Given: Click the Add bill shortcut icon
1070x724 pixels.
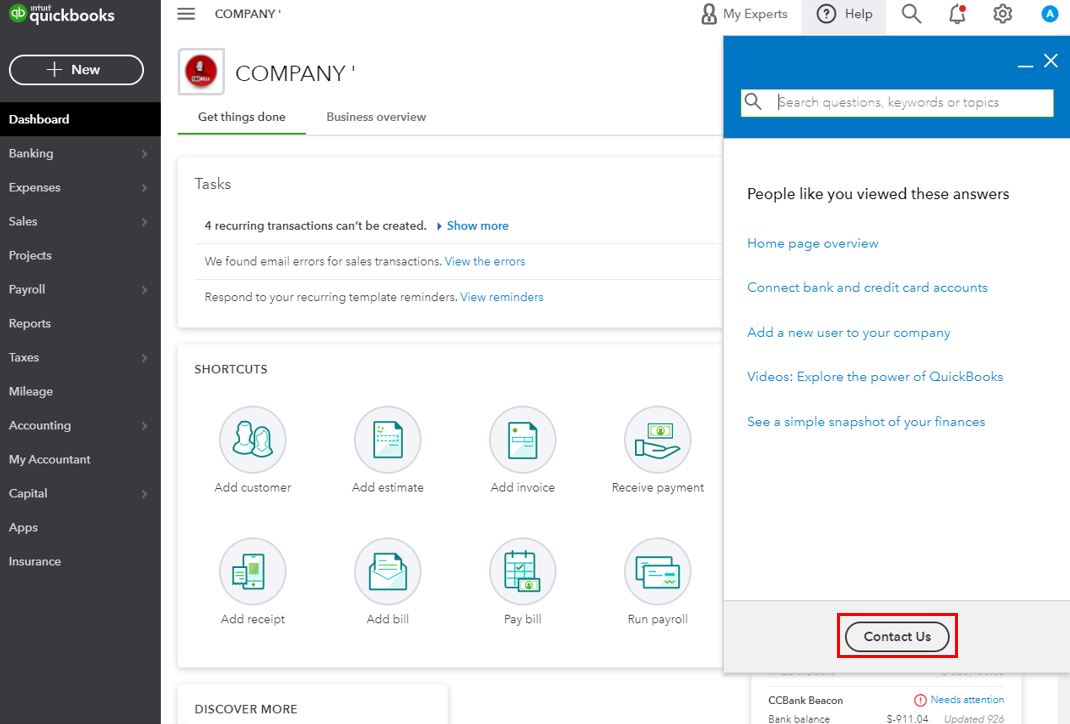Looking at the screenshot, I should click(x=388, y=571).
